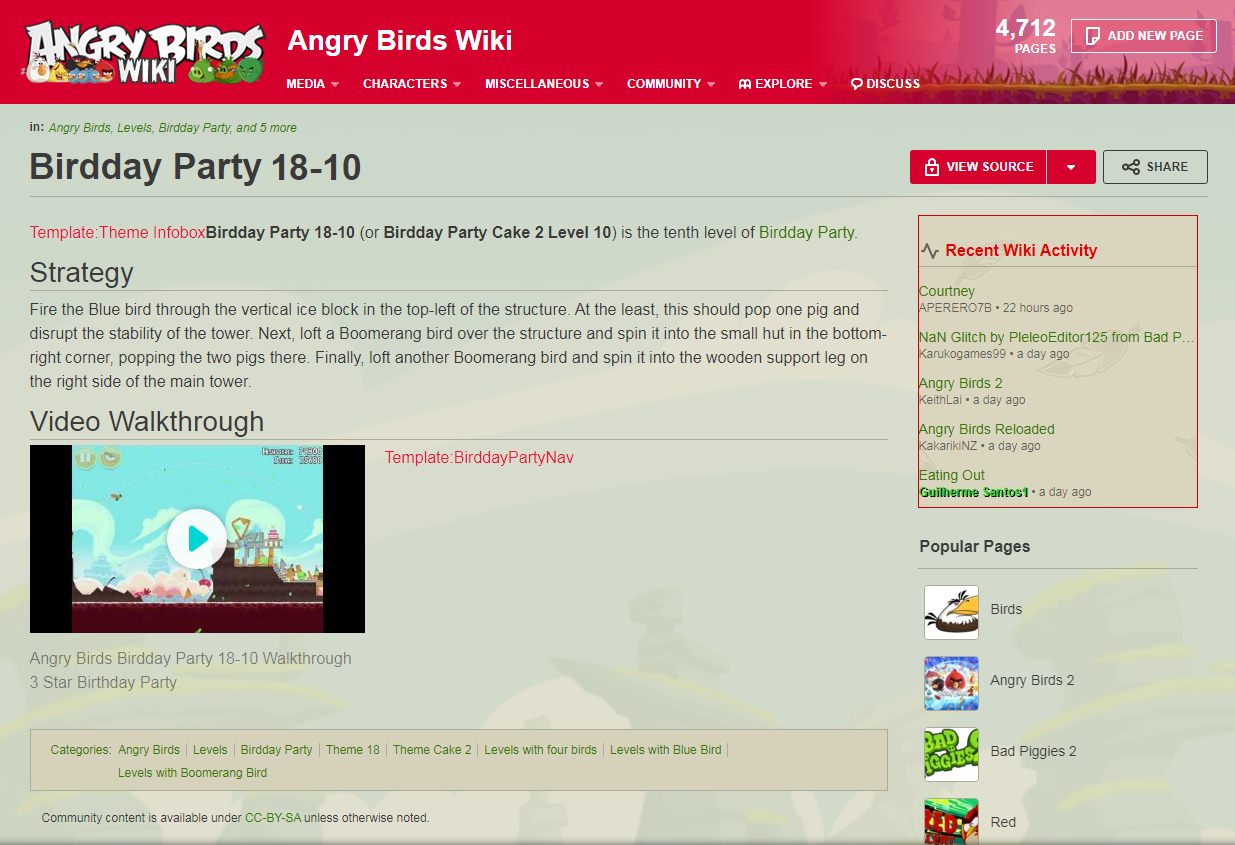Expand the View Source dropdown arrow
1235x845 pixels.
point(1071,167)
